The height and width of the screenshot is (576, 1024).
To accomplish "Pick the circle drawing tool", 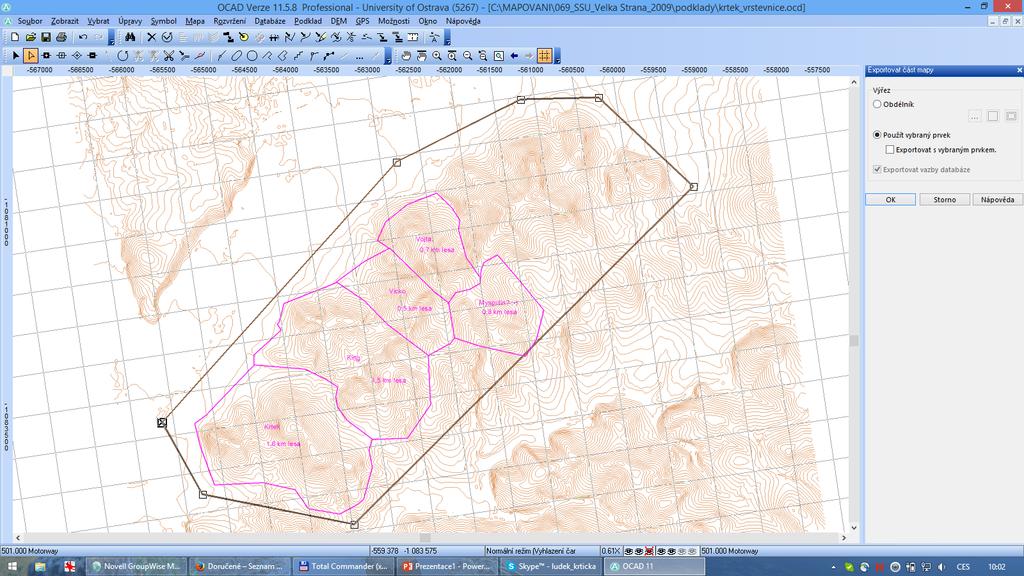I will (251, 56).
